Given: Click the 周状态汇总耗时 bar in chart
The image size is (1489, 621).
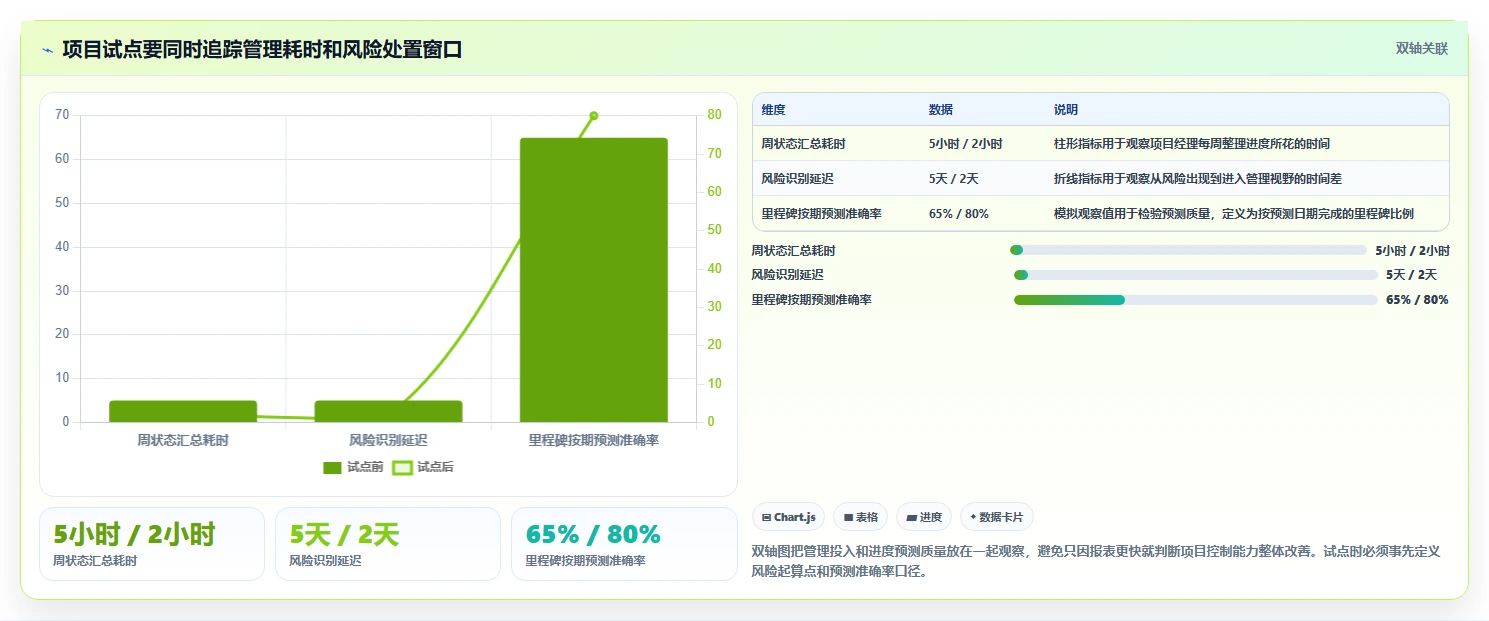Looking at the screenshot, I should [183, 411].
